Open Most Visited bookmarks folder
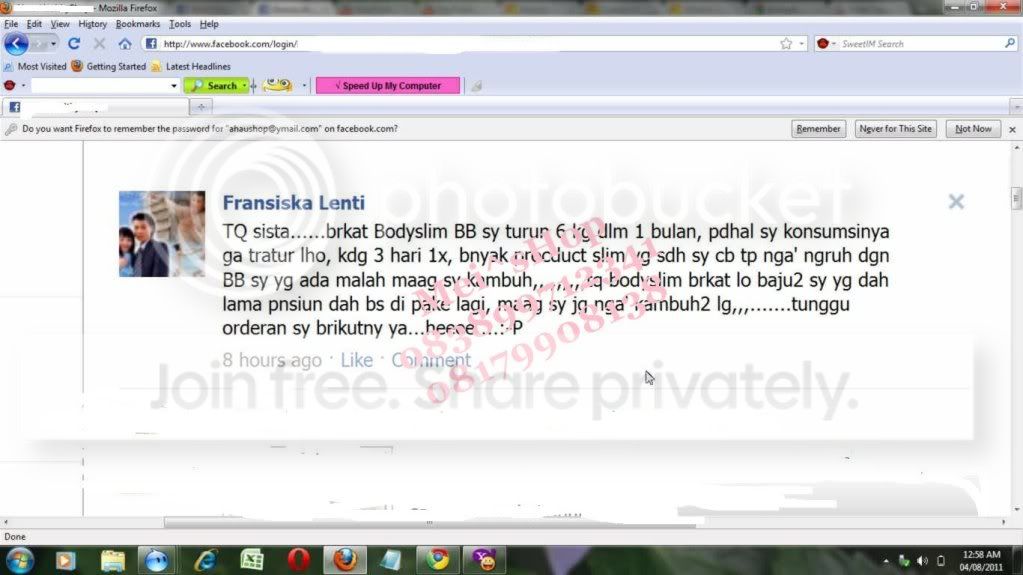This screenshot has width=1023, height=575. point(35,66)
